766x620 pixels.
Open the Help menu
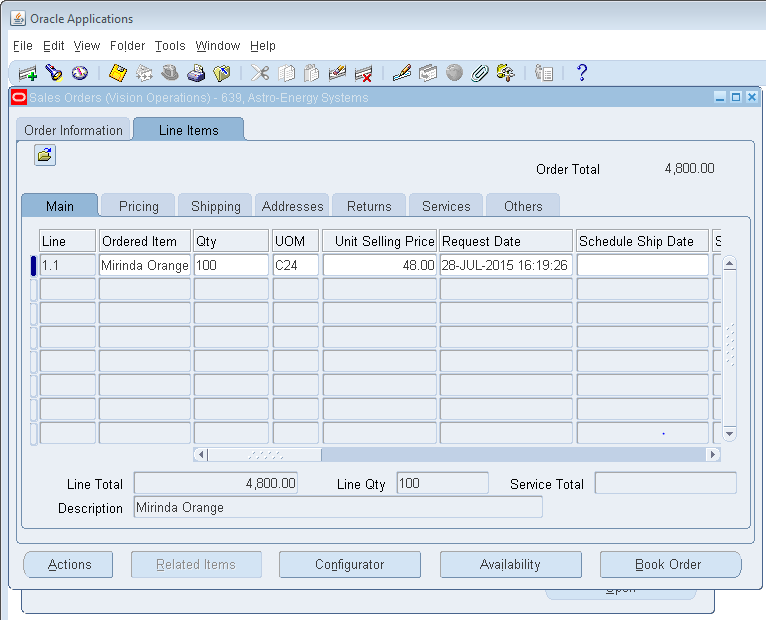pyautogui.click(x=263, y=46)
